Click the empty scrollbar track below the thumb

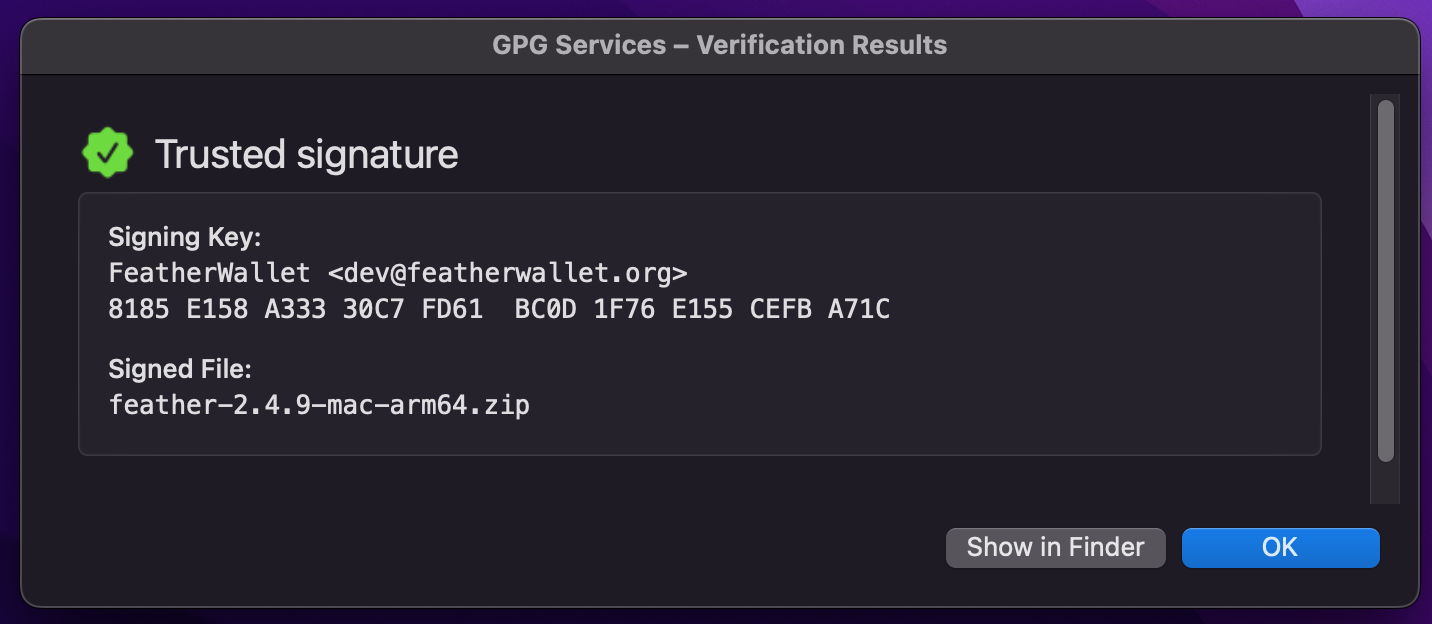click(x=1385, y=483)
